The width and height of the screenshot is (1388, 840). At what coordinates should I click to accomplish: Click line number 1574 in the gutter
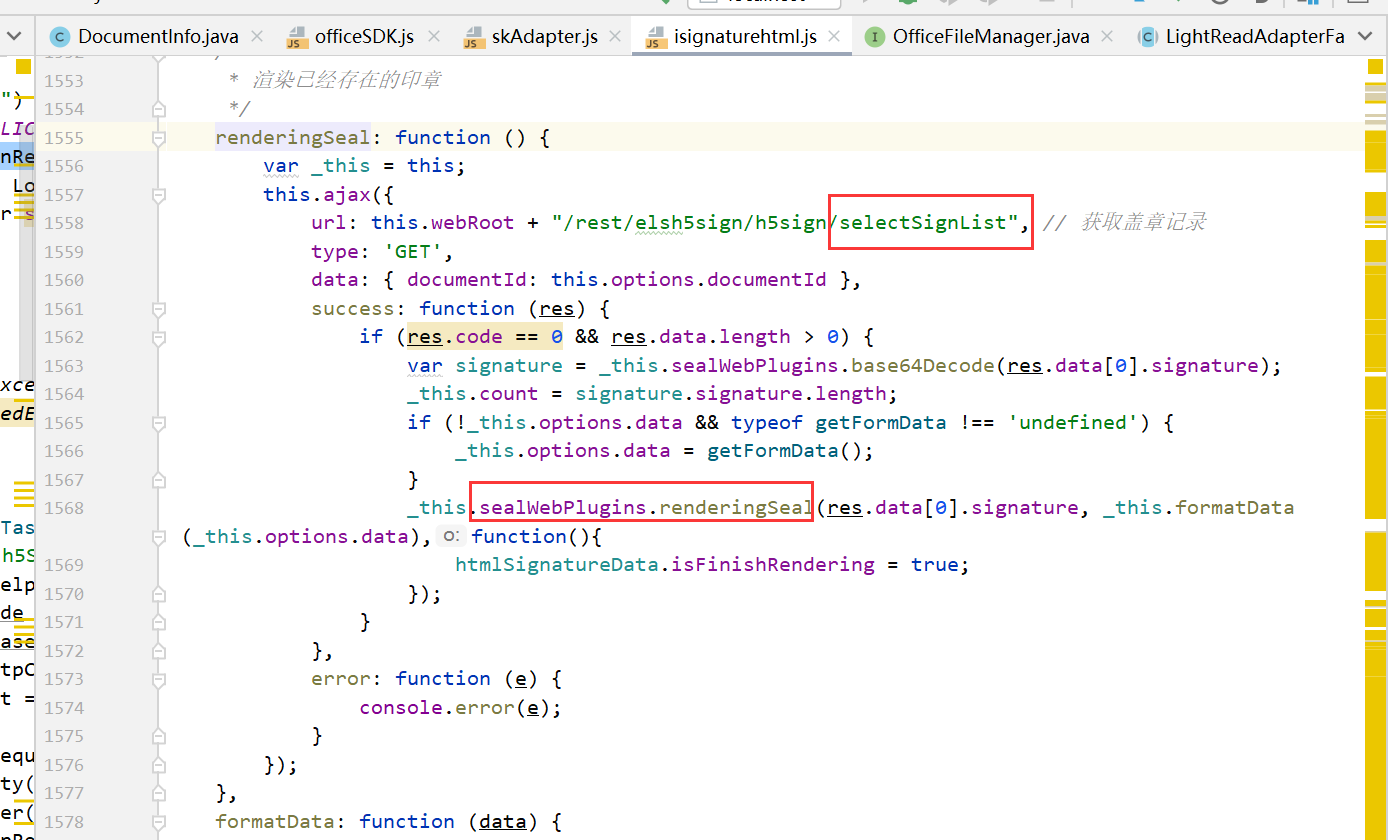[64, 707]
